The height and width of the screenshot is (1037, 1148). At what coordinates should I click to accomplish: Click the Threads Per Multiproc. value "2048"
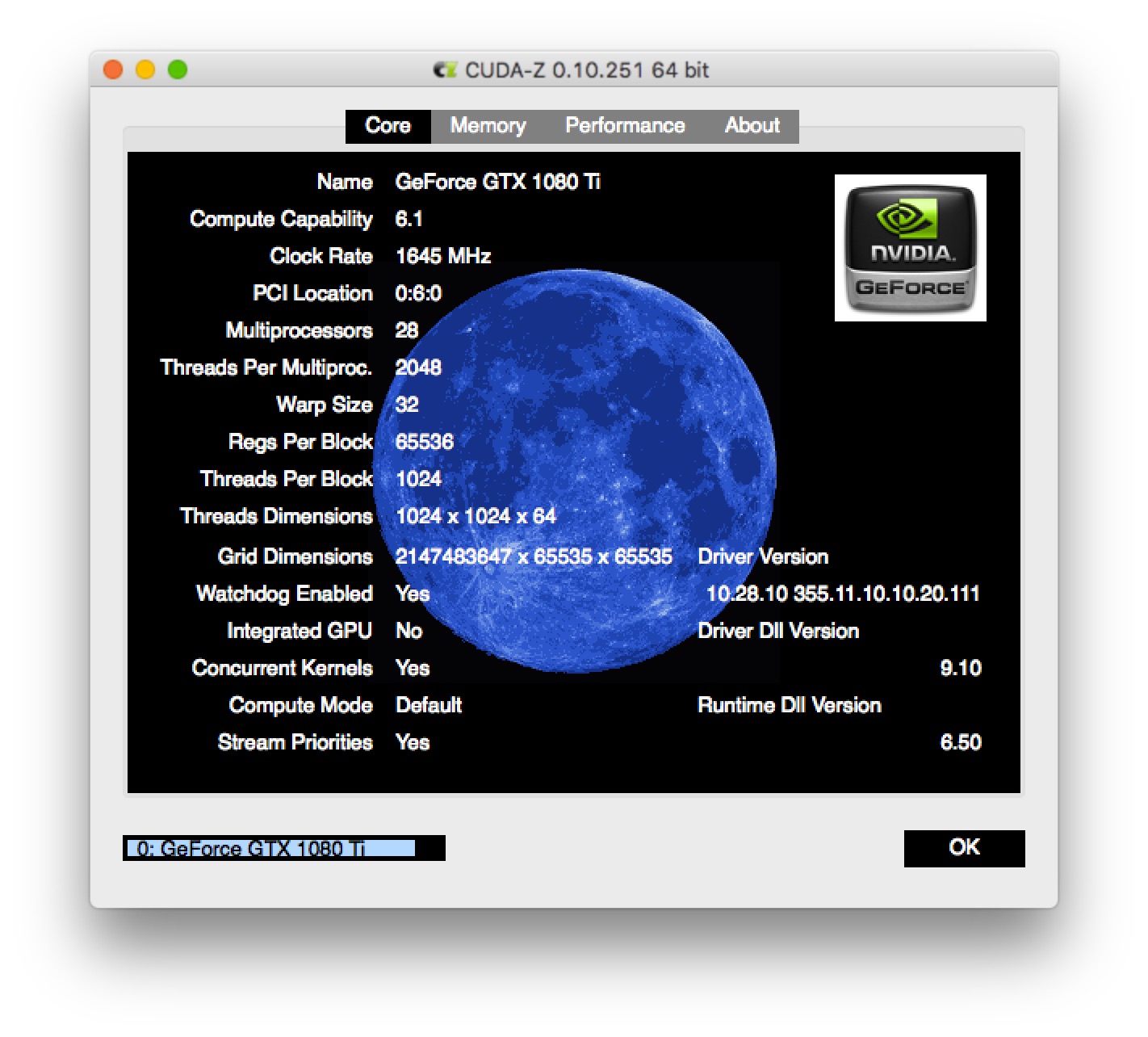tap(418, 367)
